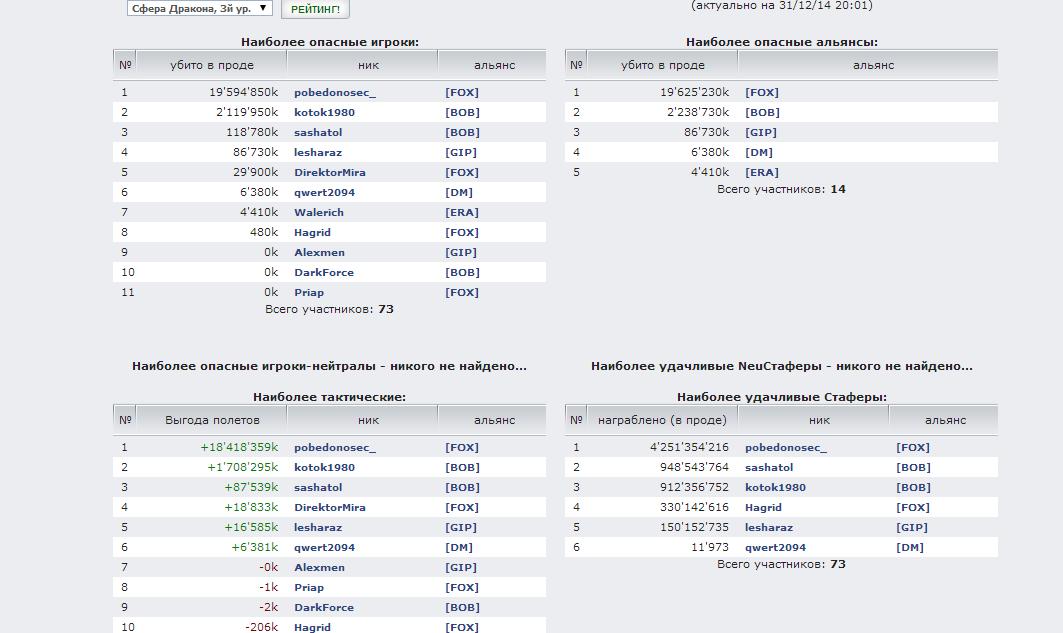The image size is (1063, 633).
Task: Click kotok1980 in the tactical players table
Action: pos(324,467)
